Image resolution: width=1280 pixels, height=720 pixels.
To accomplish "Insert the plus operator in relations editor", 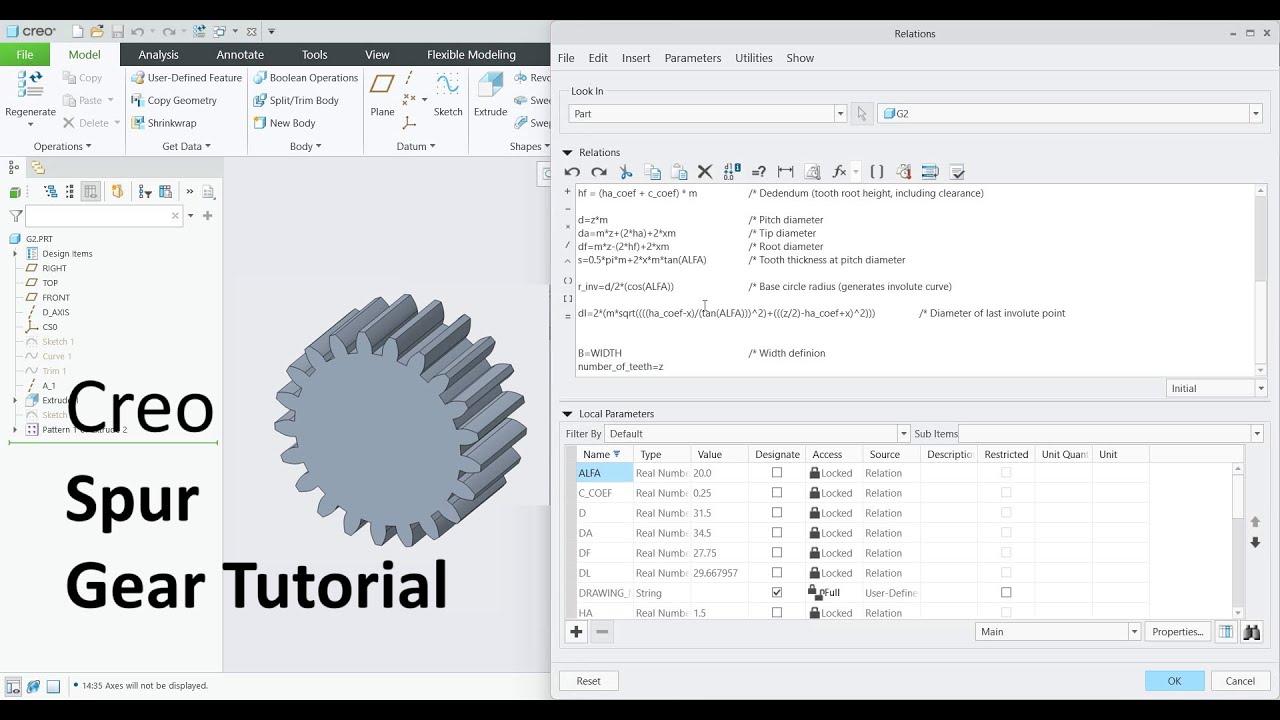I will click(568, 192).
